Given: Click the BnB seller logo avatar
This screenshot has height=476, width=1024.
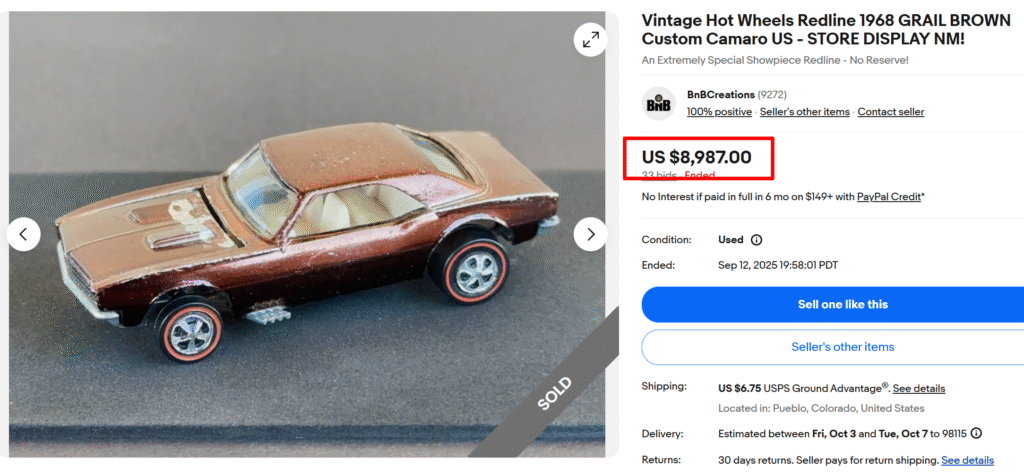Looking at the screenshot, I should point(659,103).
